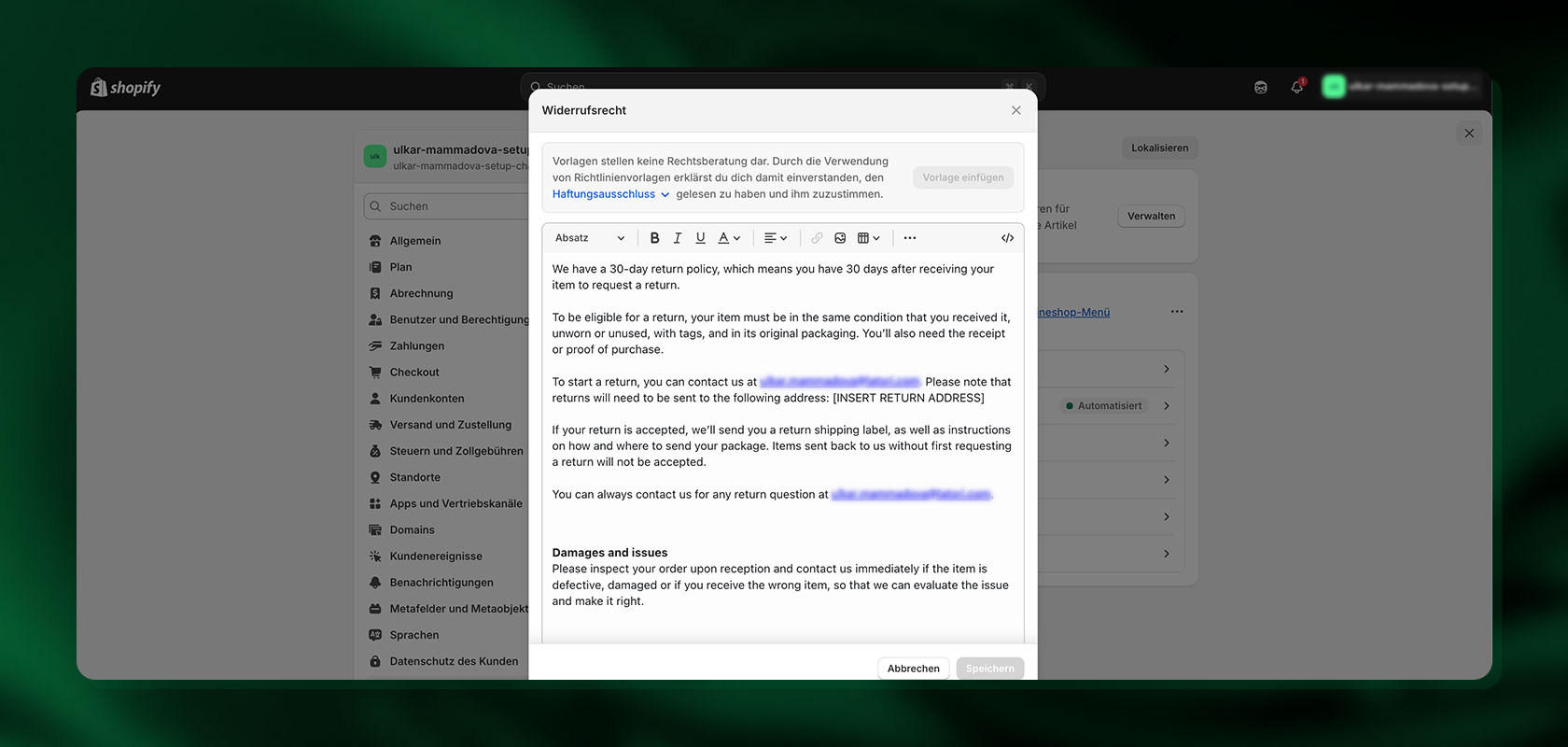1568x747 pixels.
Task: Click the Damages and issues heading text
Action: [x=609, y=553]
